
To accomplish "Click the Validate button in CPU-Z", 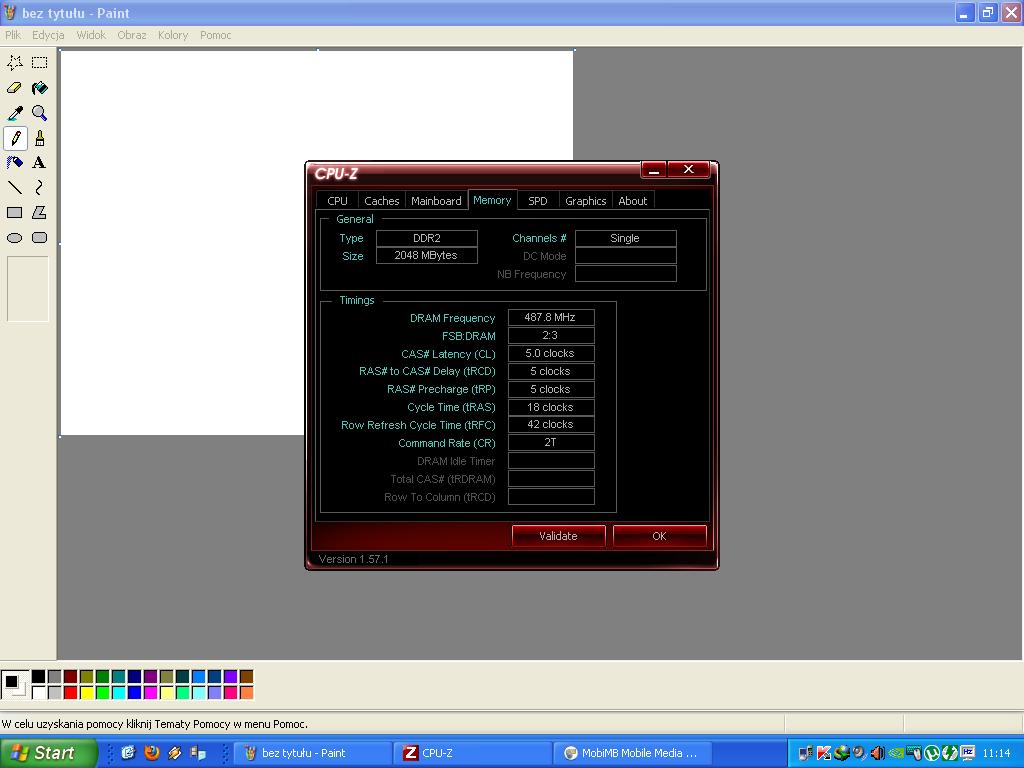I will coord(558,536).
